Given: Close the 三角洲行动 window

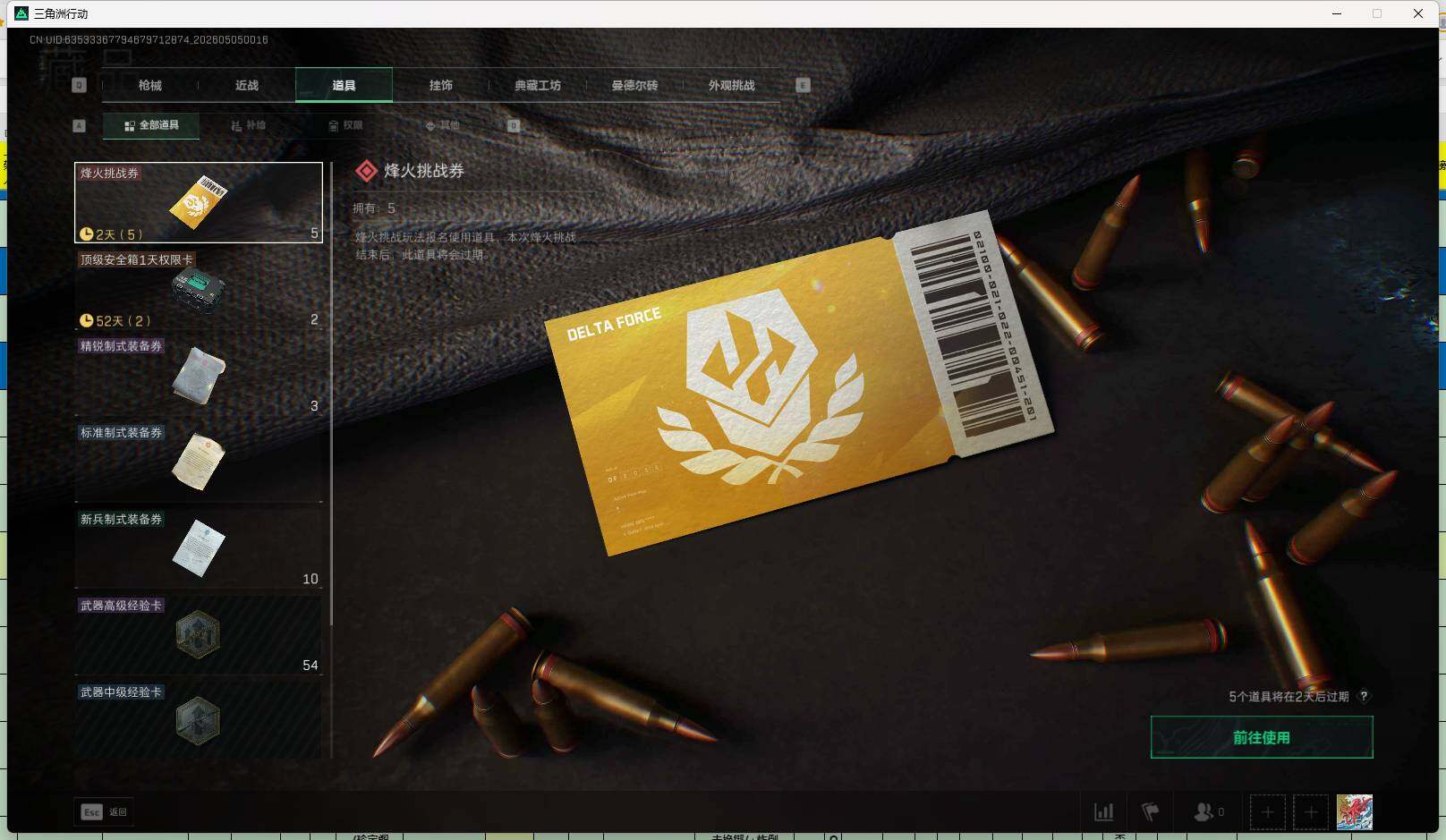Looking at the screenshot, I should (x=1418, y=13).
